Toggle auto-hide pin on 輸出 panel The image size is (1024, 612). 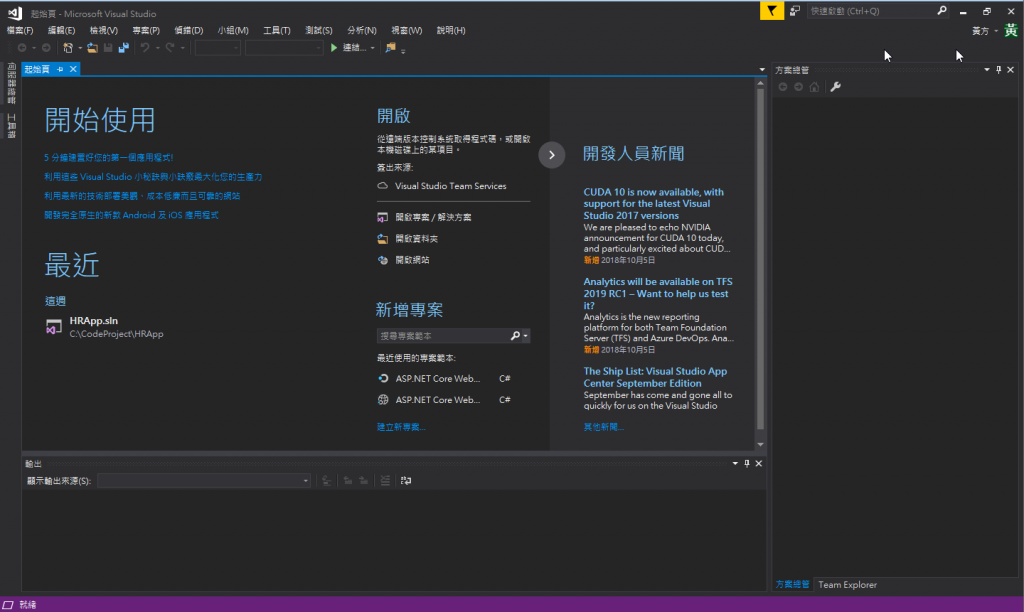pos(747,464)
